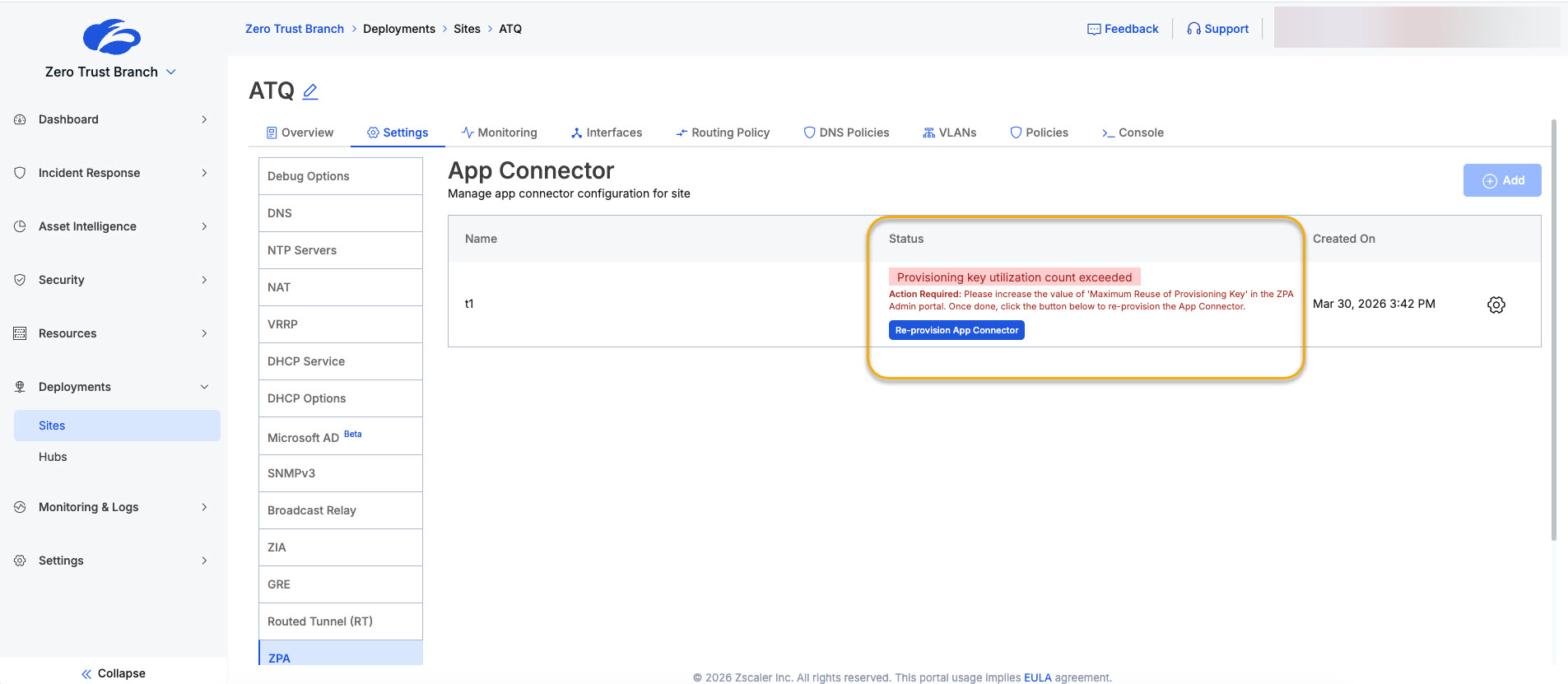Screen dimensions: 1568x684
Task: Open the VLANs tab
Action: [950, 133]
